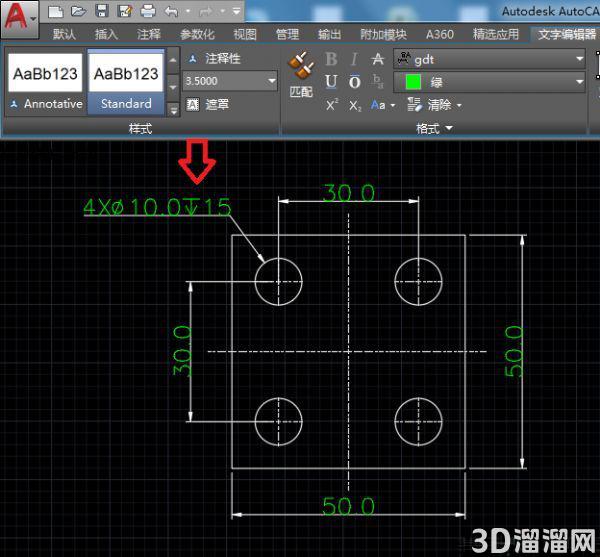This screenshot has width=600, height=557.
Task: Toggle the Underline U formatting
Action: click(331, 81)
